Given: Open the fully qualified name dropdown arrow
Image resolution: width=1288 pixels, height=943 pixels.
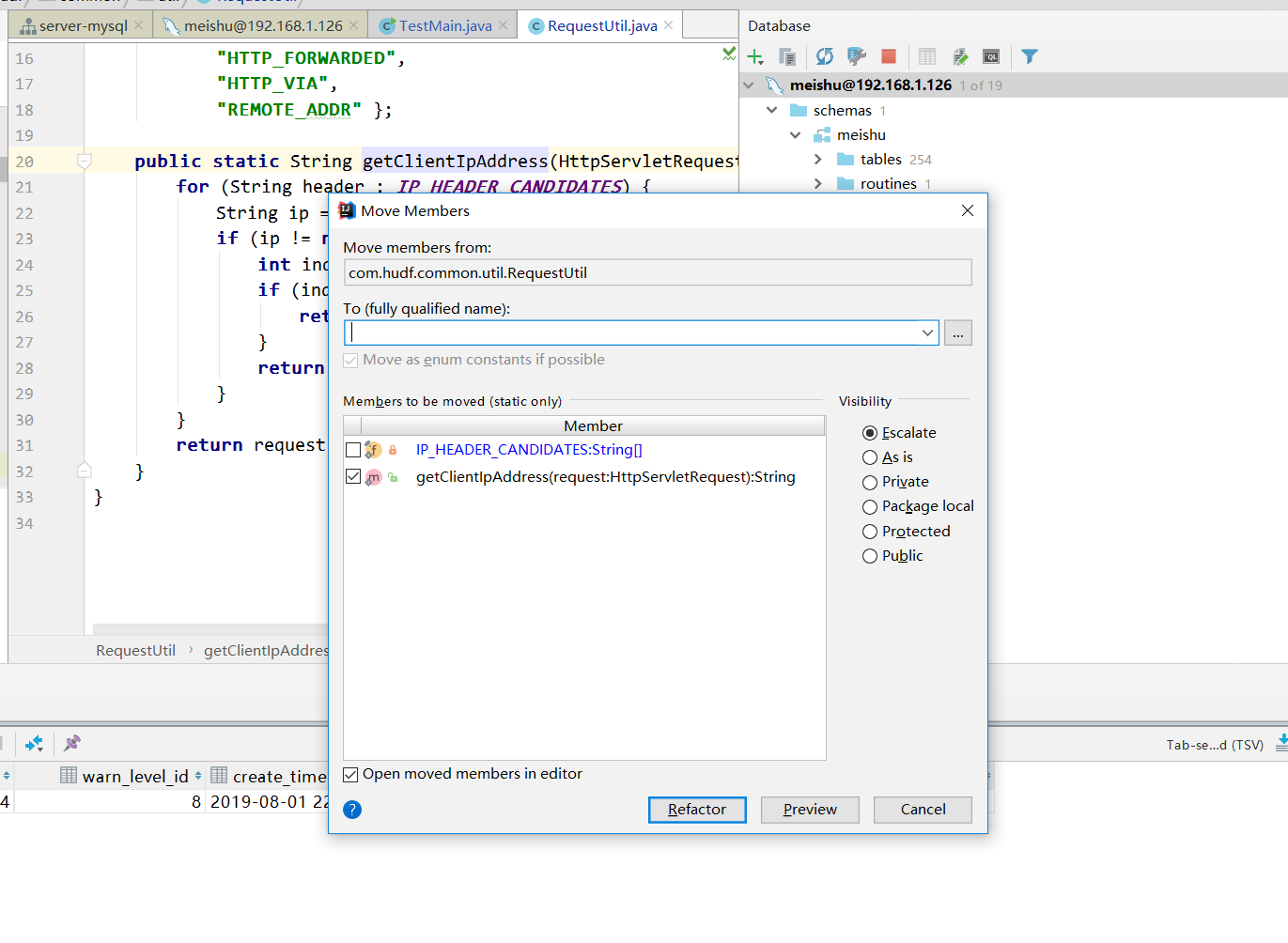Looking at the screenshot, I should tap(927, 333).
